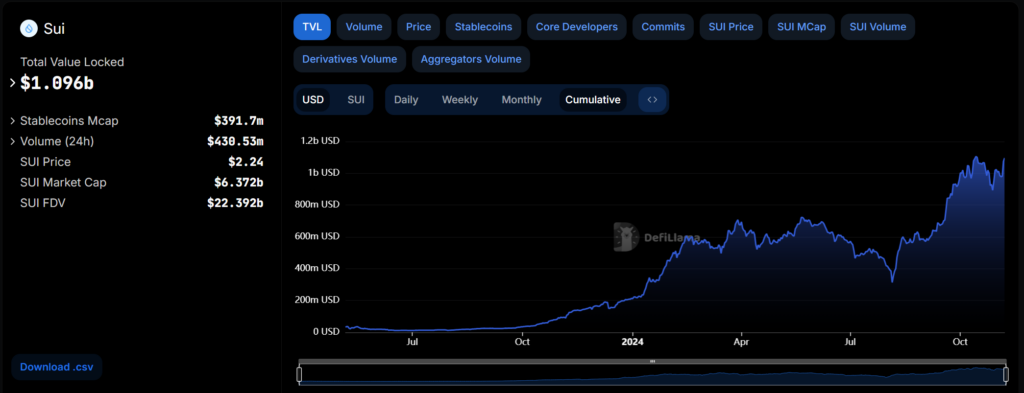Switch denomination to SUI
This screenshot has width=1024, height=393.
(356, 100)
